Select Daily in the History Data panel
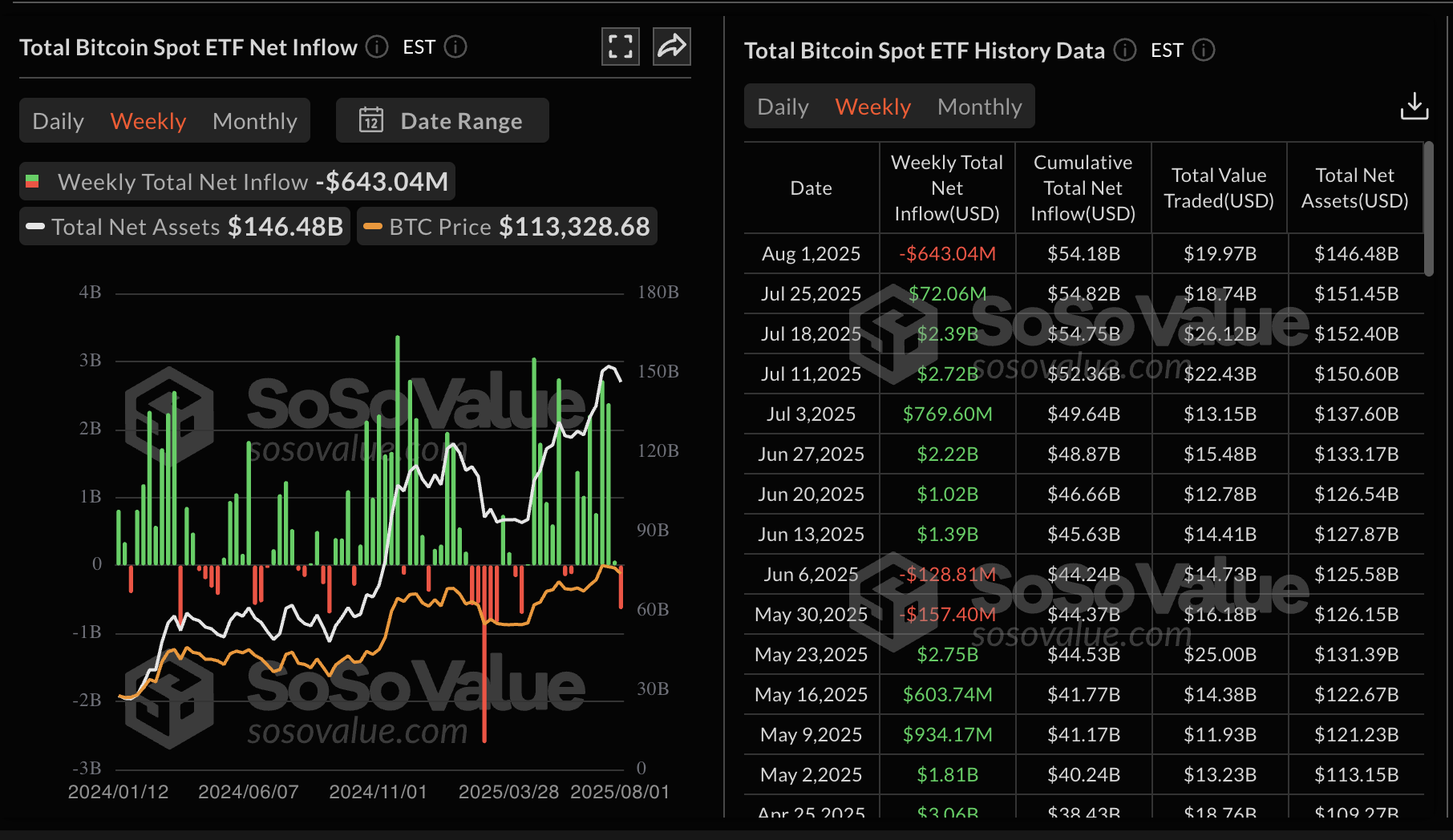This screenshot has height=840, width=1453. click(782, 106)
